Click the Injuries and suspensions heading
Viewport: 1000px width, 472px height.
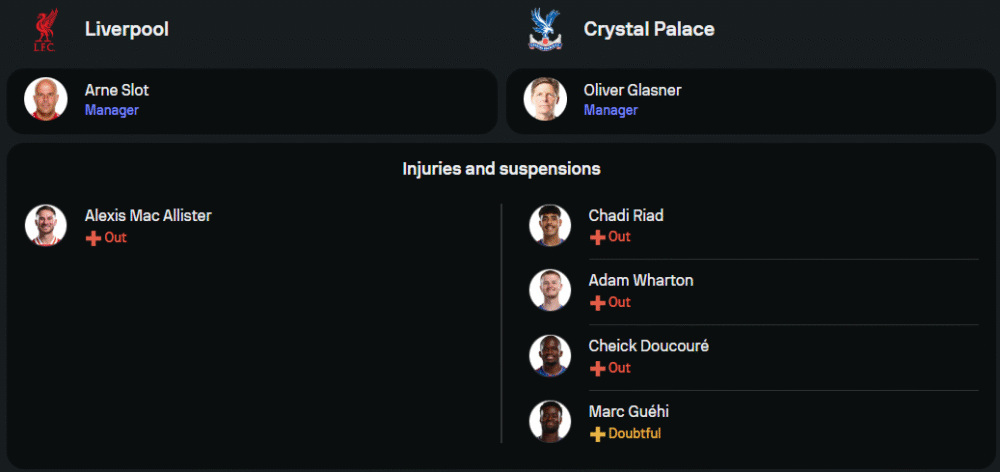pos(501,169)
